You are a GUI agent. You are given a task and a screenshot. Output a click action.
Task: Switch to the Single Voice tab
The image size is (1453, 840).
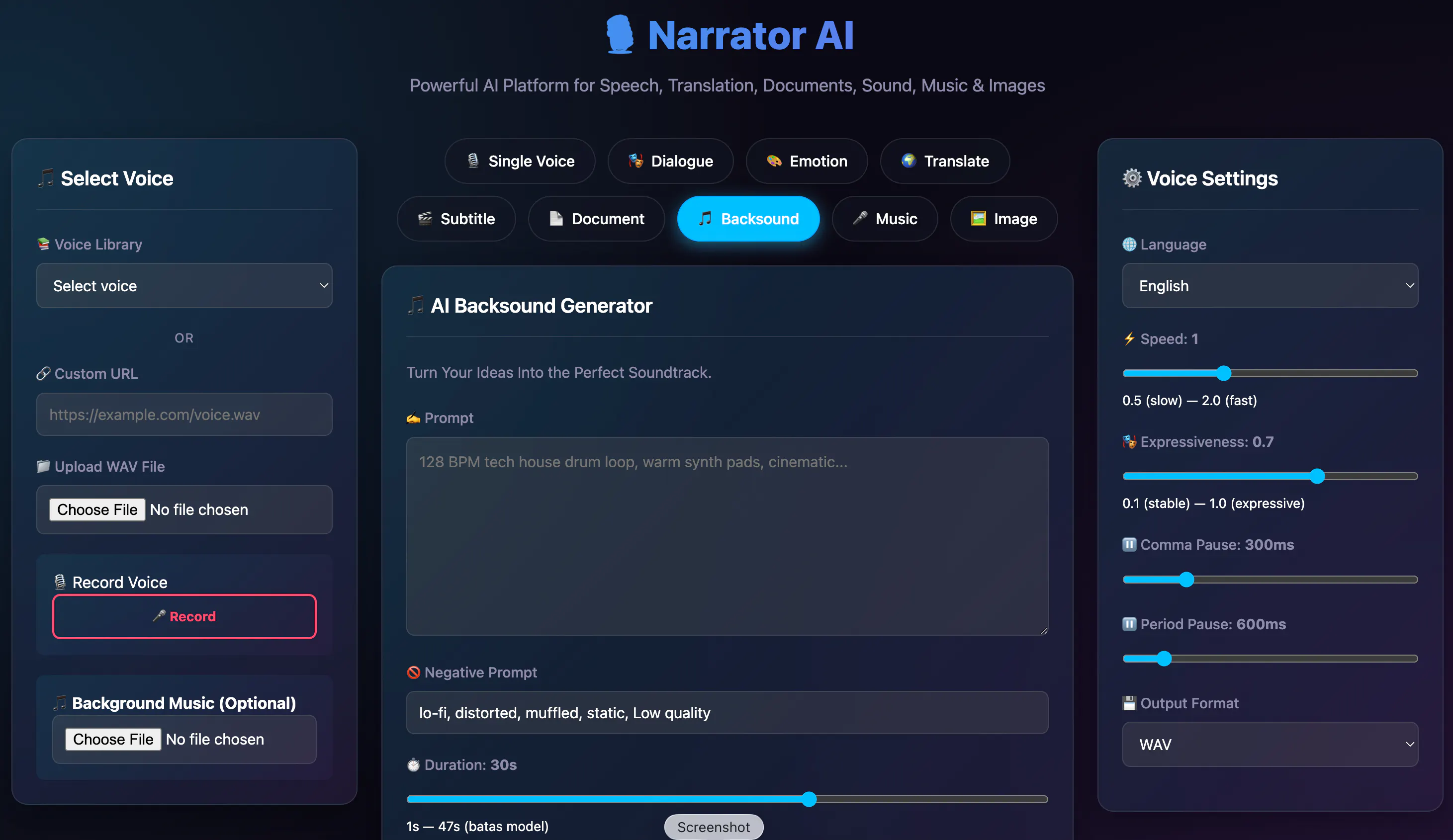[x=520, y=161]
